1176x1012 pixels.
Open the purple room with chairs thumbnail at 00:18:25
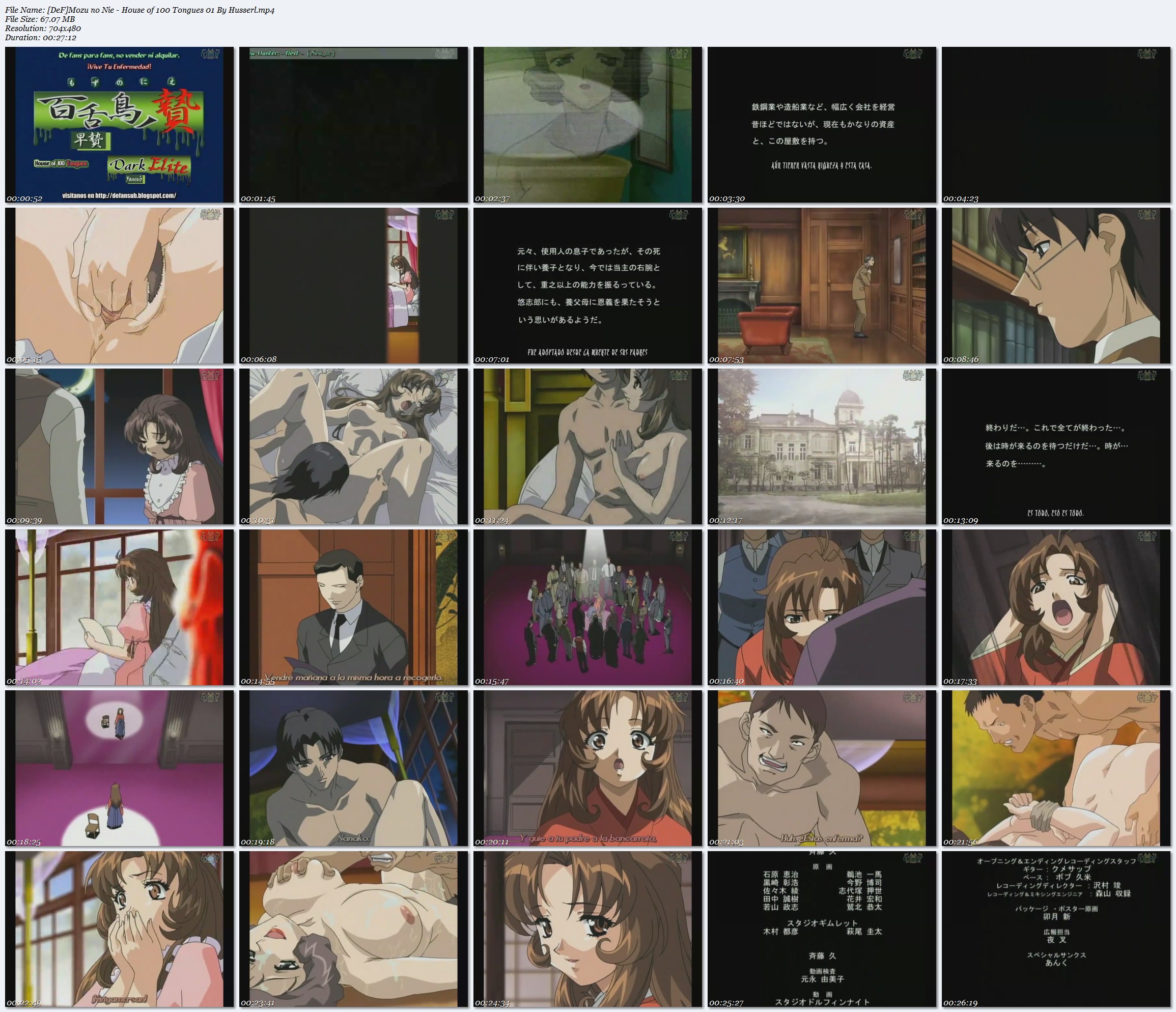[x=119, y=769]
